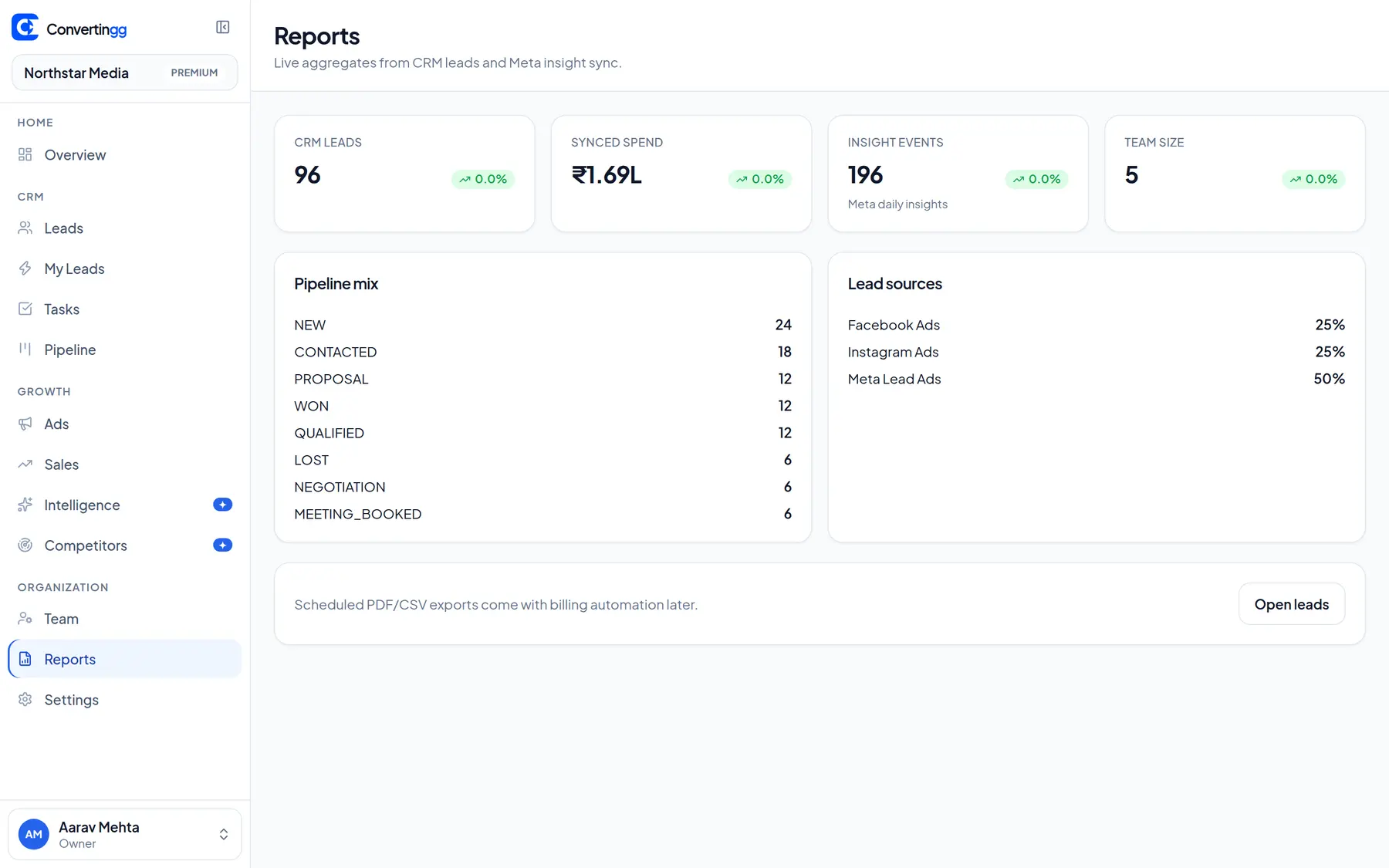1389x868 pixels.
Task: Click the Competitors target icon
Action: [x=25, y=545]
